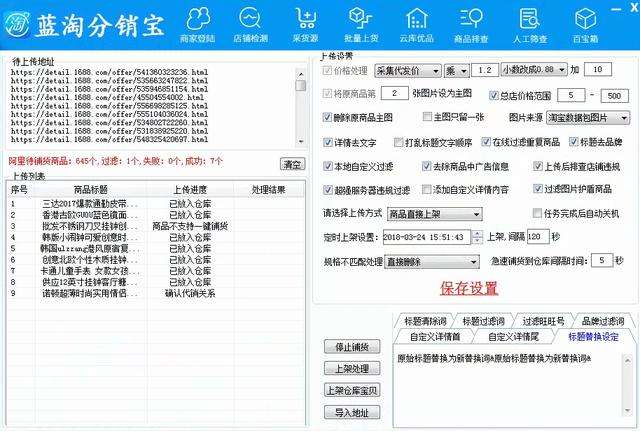Open 图片来源 淘宝数据包图片 dropdown
This screenshot has height=431, width=640.
(588, 118)
